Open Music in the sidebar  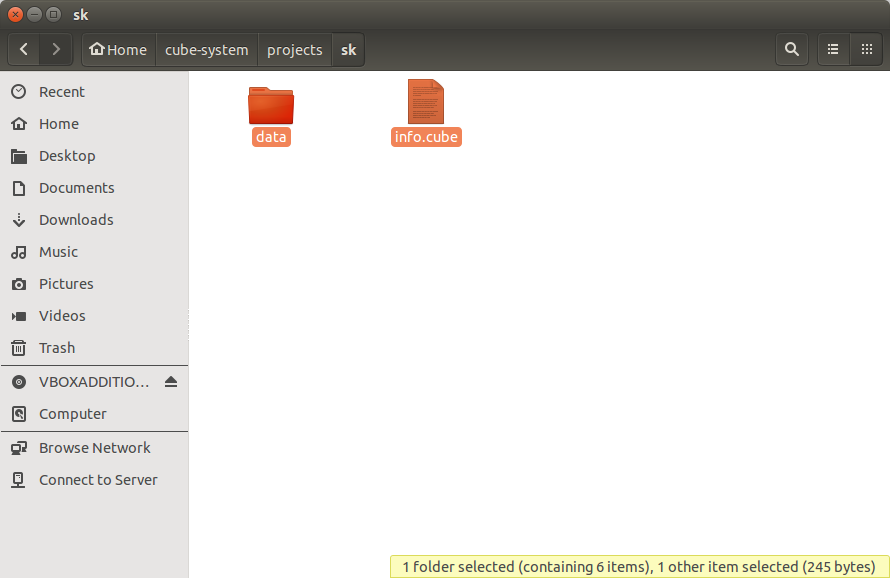coord(94,252)
